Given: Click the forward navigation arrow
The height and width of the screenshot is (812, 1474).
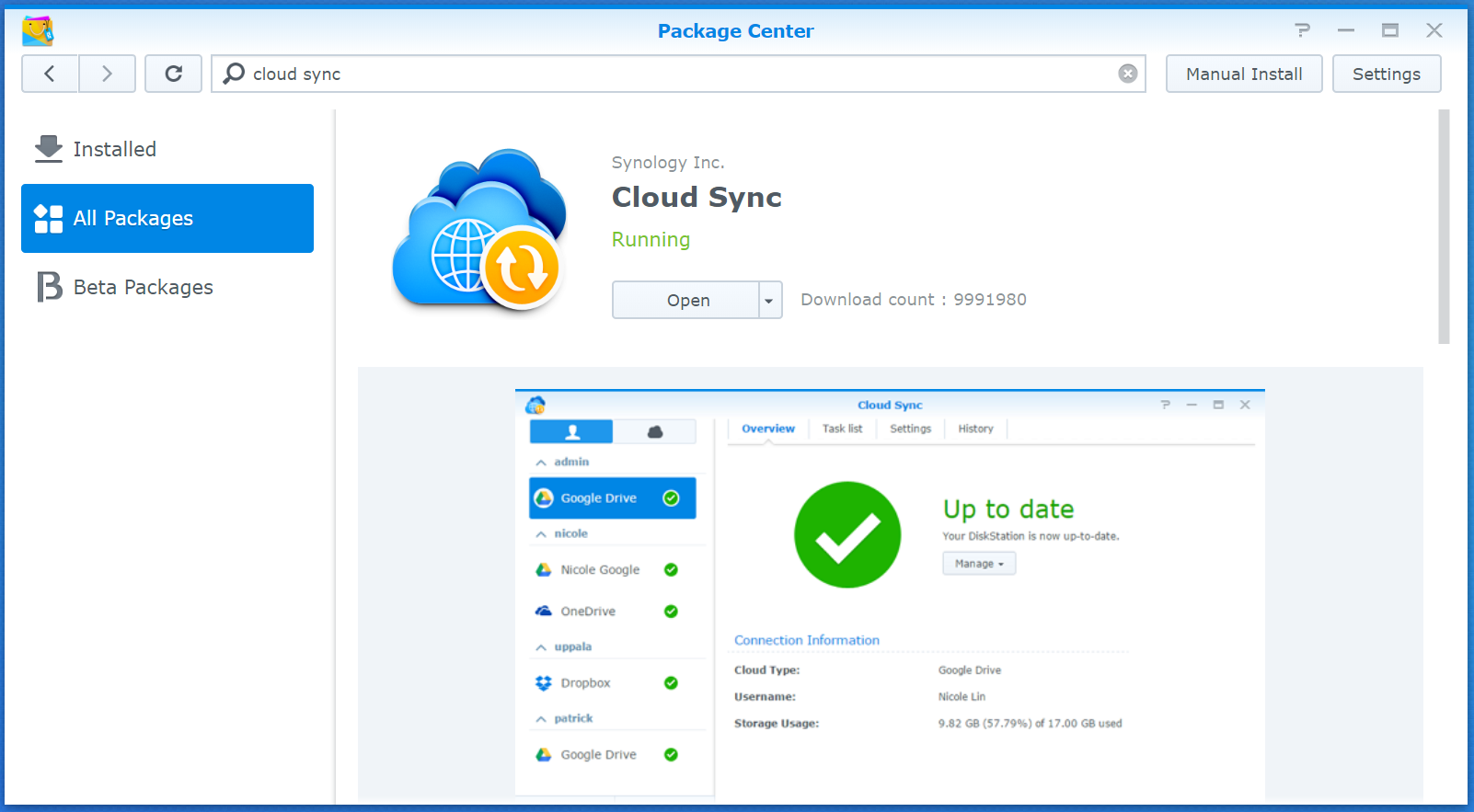Looking at the screenshot, I should [107, 74].
